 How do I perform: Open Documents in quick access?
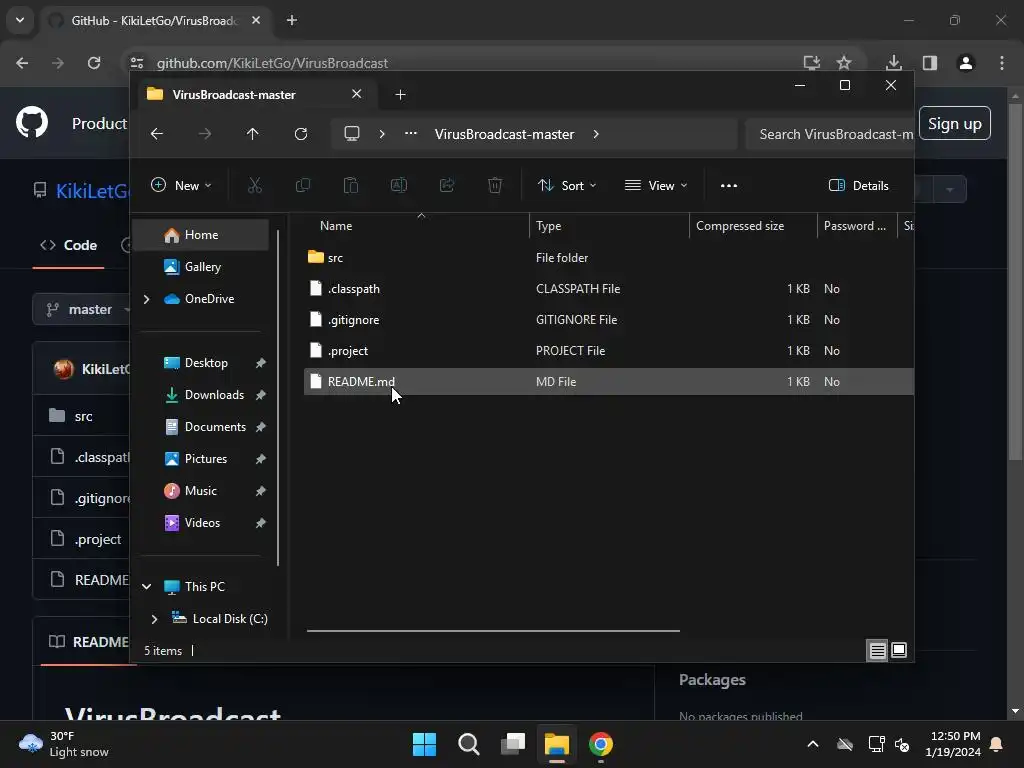click(201, 426)
